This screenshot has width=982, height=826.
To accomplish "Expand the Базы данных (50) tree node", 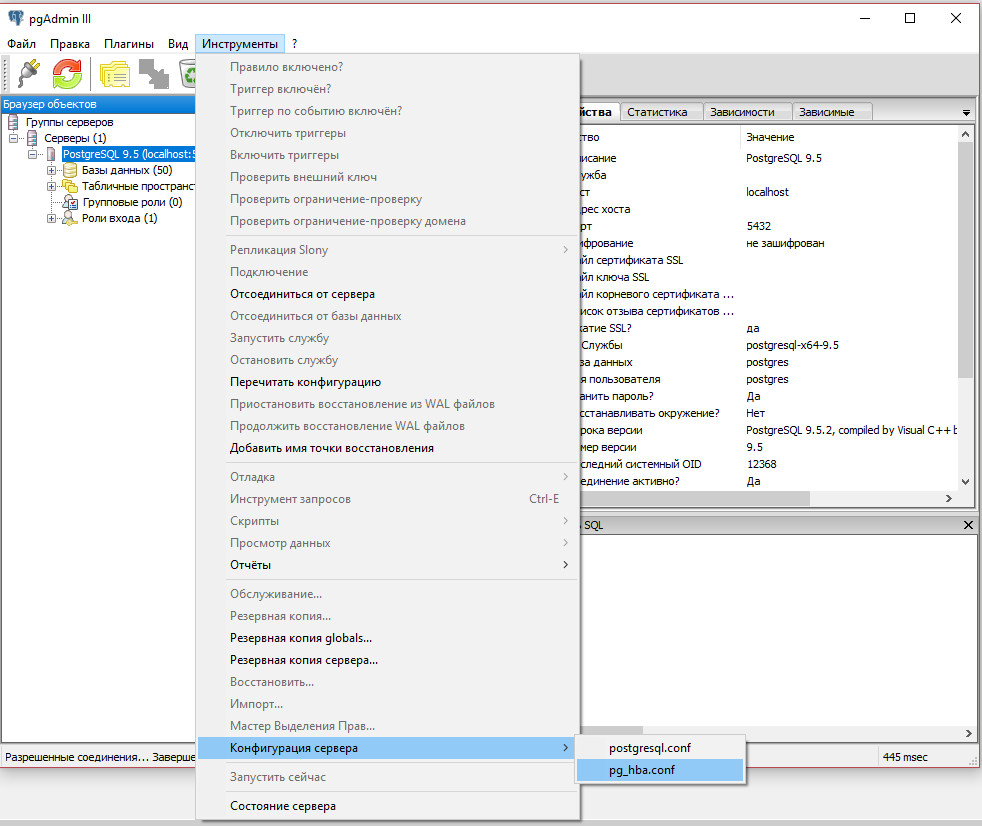I will tap(51, 170).
